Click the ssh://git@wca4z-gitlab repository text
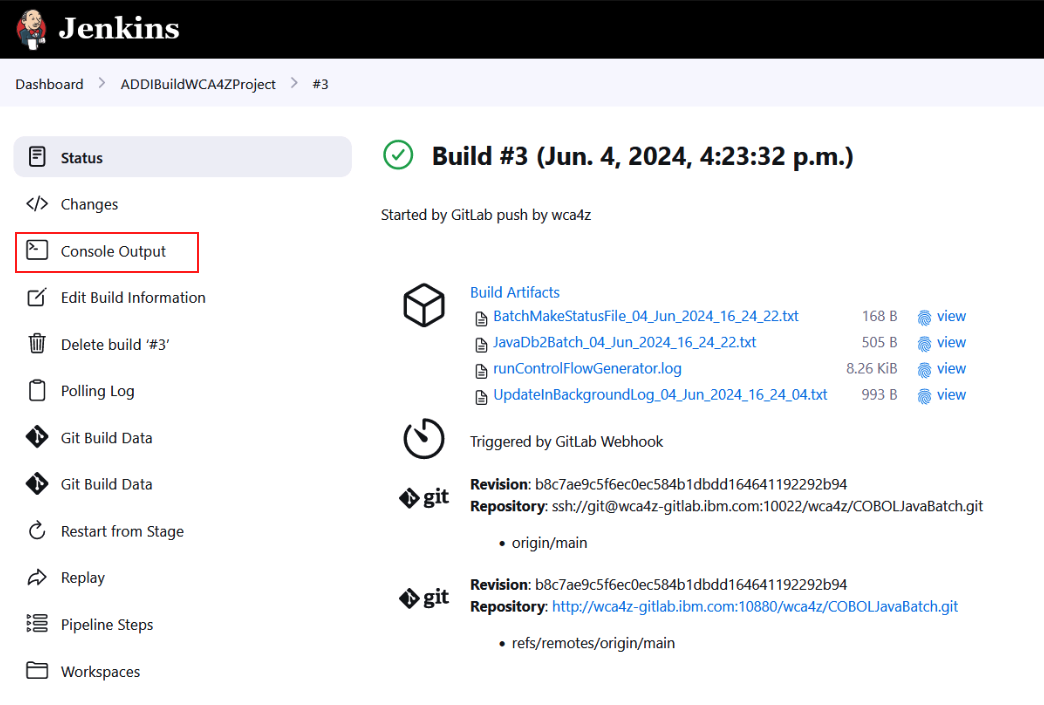This screenshot has height=705, width=1044. (x=767, y=506)
